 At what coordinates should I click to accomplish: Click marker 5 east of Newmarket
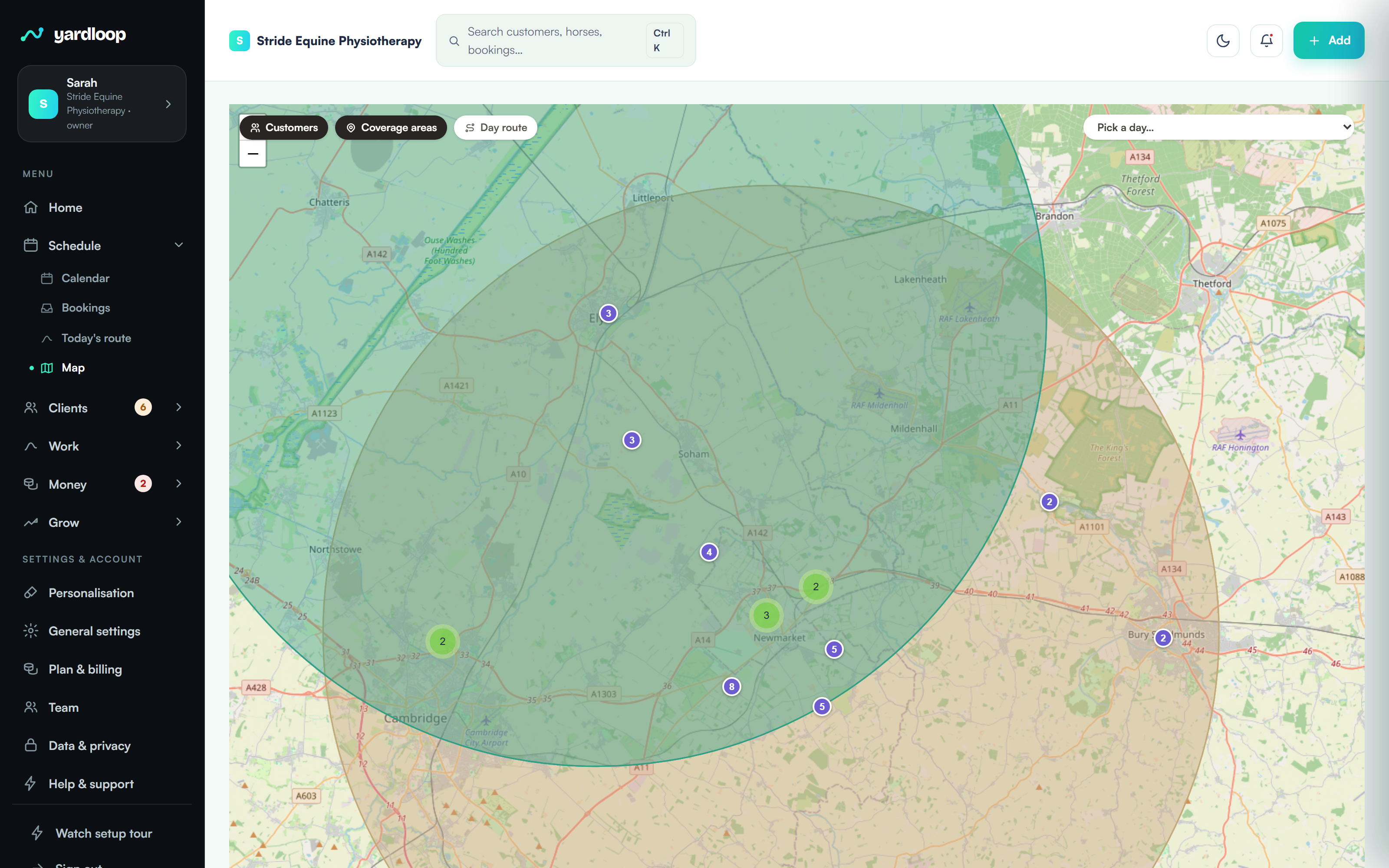[x=835, y=649]
